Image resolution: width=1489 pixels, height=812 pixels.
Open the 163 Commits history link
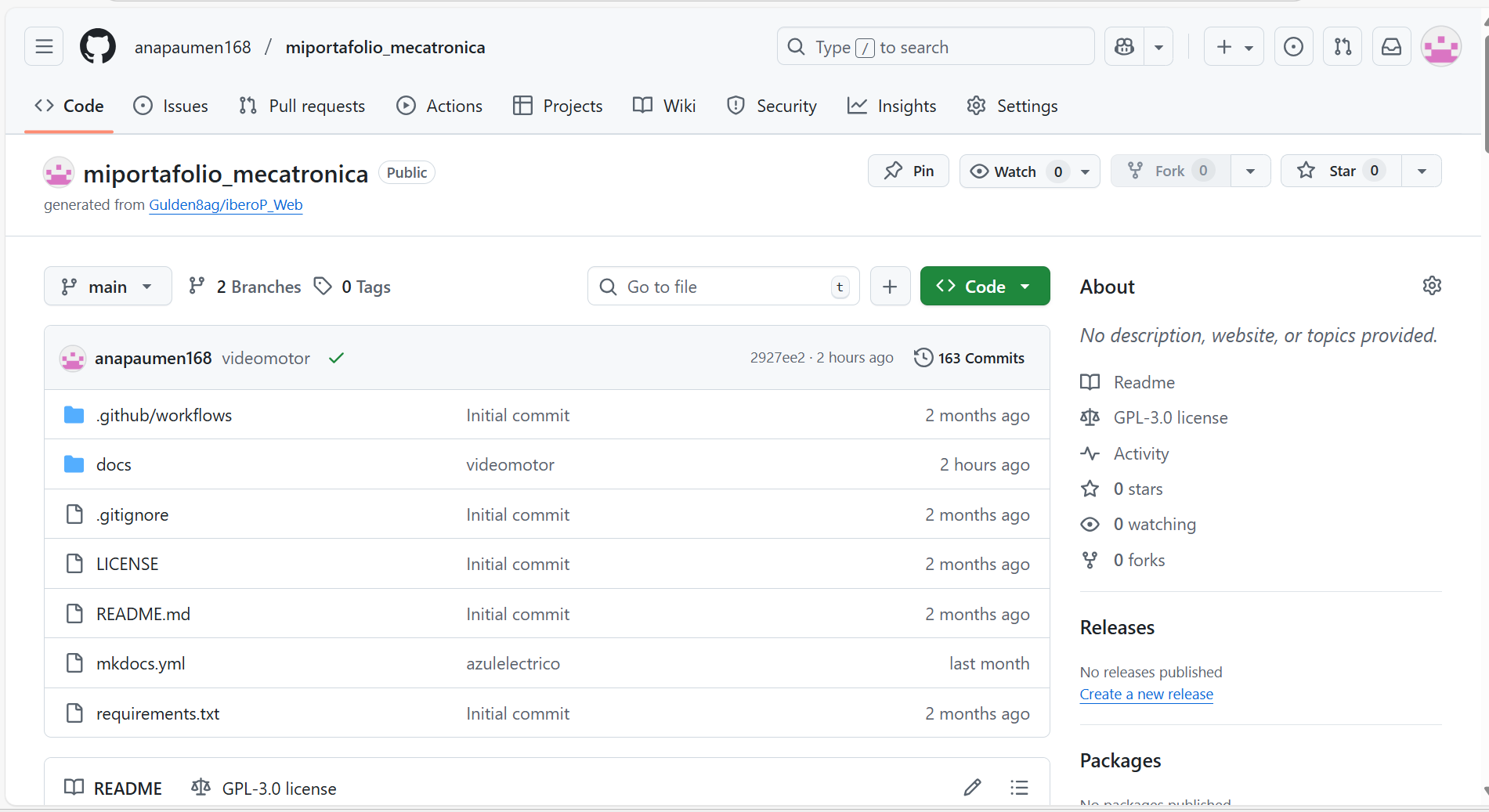[x=970, y=358]
